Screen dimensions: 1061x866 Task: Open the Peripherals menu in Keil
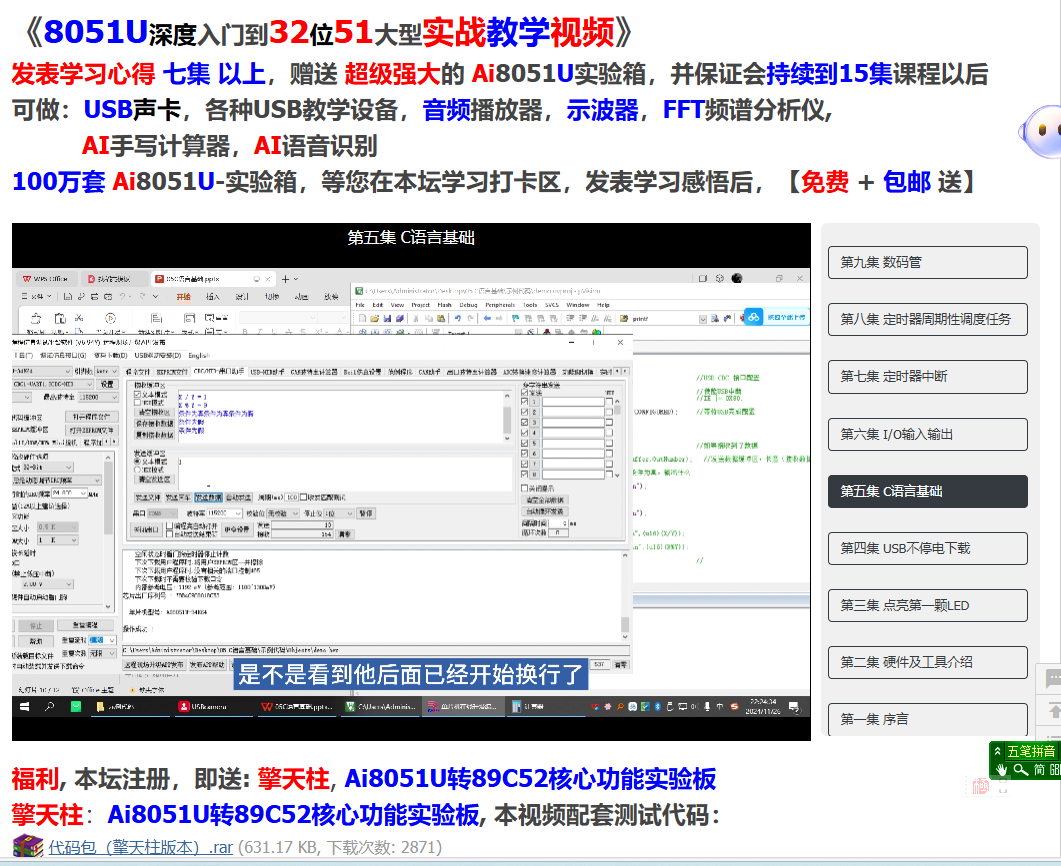point(500,305)
